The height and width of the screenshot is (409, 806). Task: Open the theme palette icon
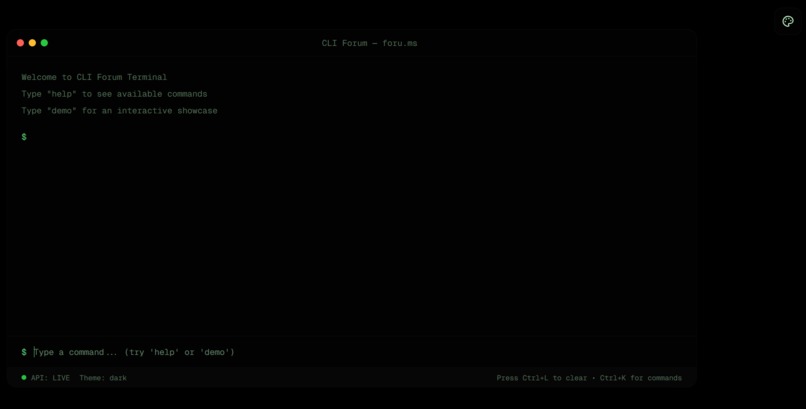[787, 21]
